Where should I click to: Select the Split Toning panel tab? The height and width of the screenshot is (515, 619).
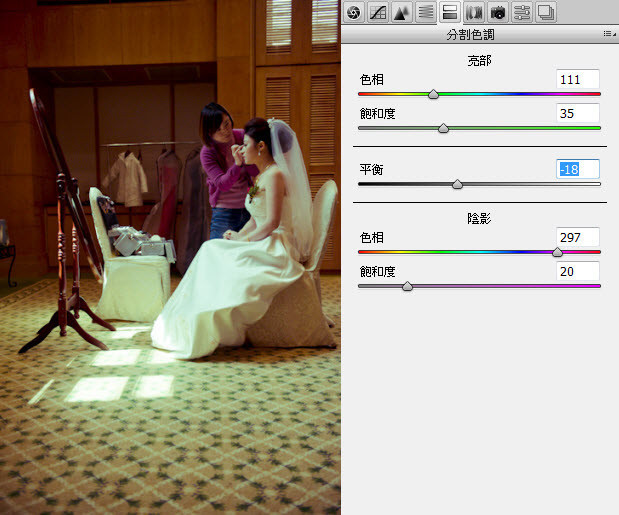pyautogui.click(x=450, y=12)
